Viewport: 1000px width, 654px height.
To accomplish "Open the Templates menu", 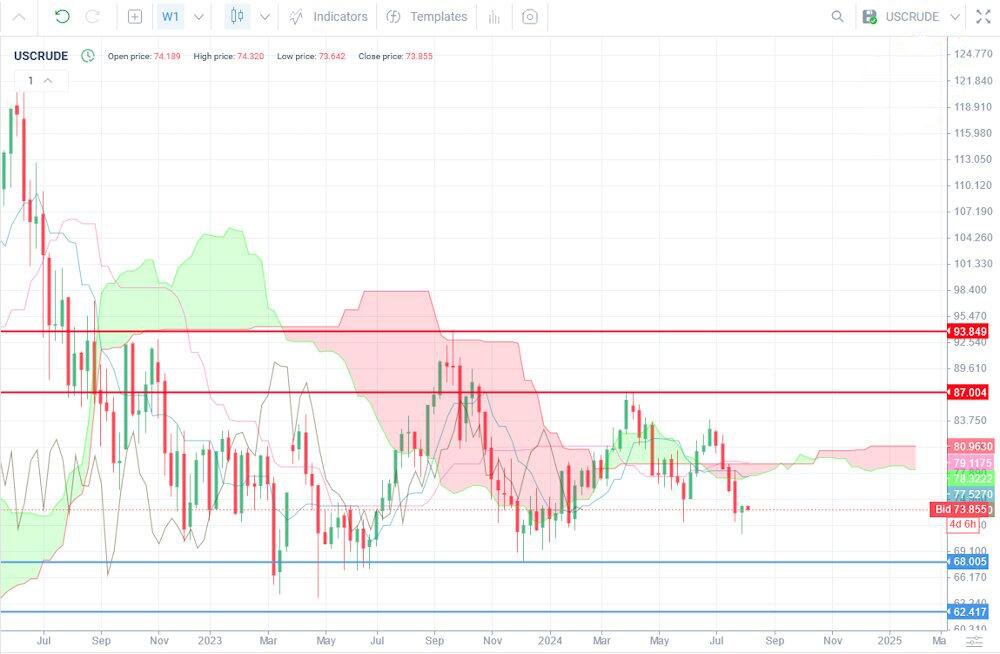I will 427,17.
